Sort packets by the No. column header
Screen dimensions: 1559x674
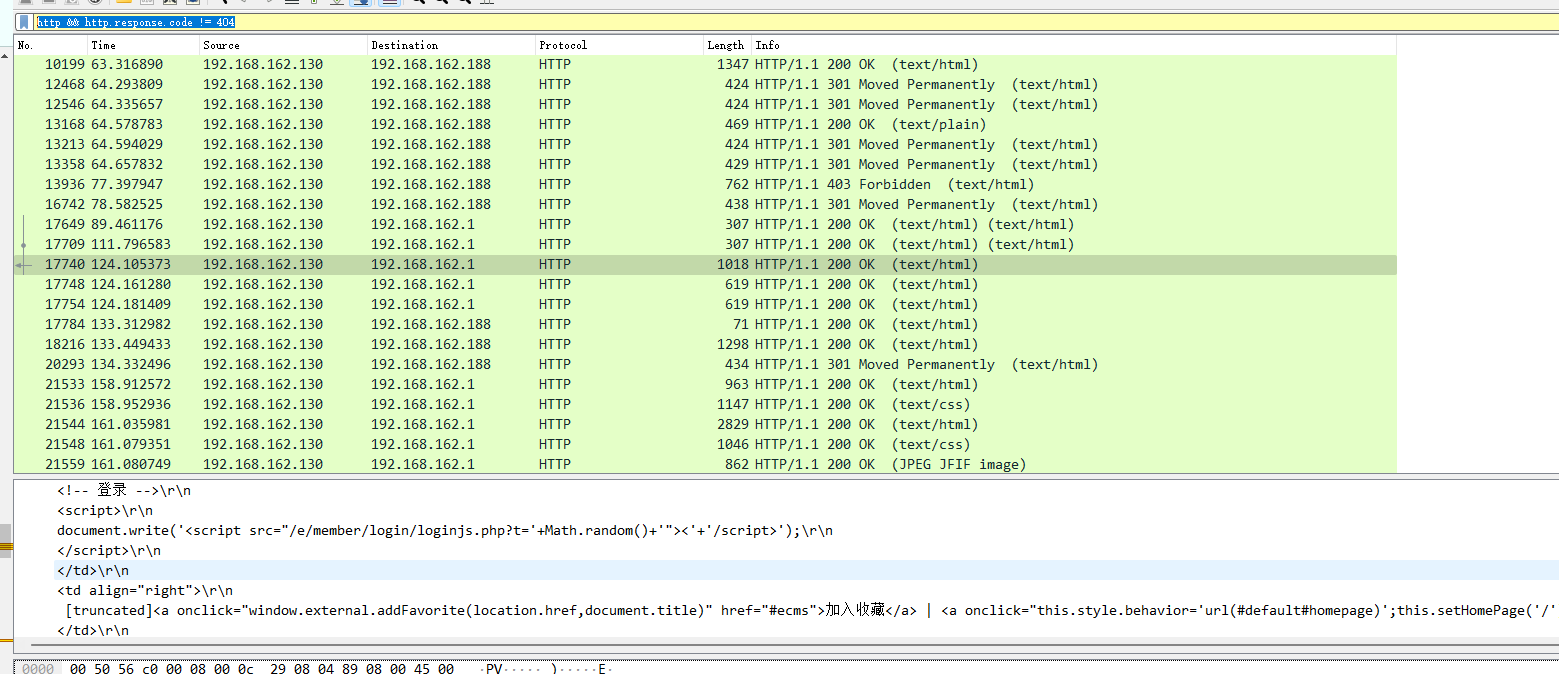[x=50, y=45]
